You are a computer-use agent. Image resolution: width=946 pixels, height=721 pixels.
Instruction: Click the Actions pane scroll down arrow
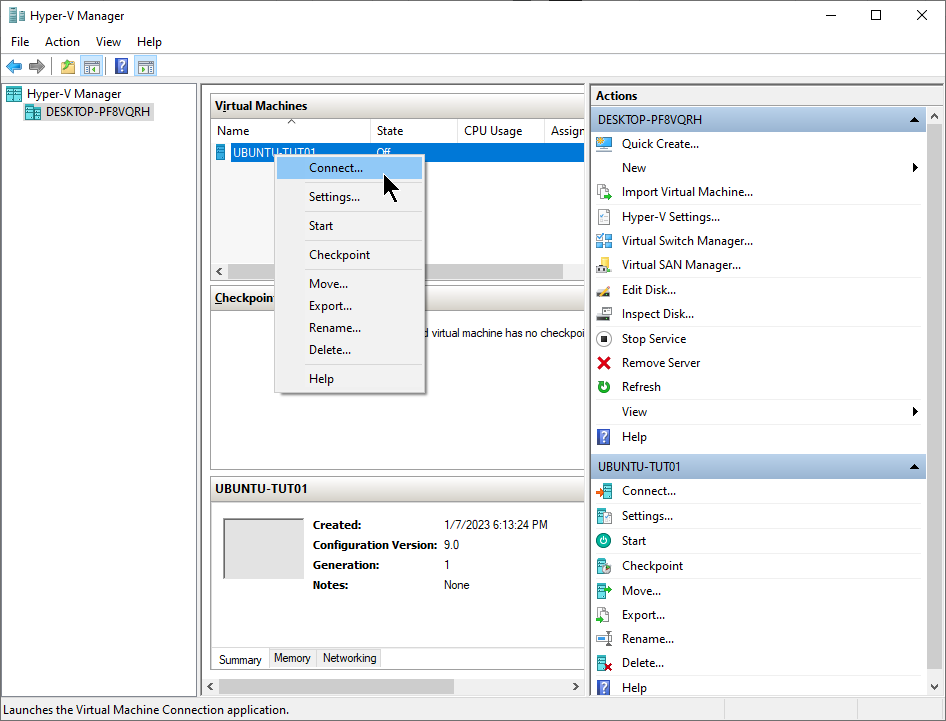[934, 687]
